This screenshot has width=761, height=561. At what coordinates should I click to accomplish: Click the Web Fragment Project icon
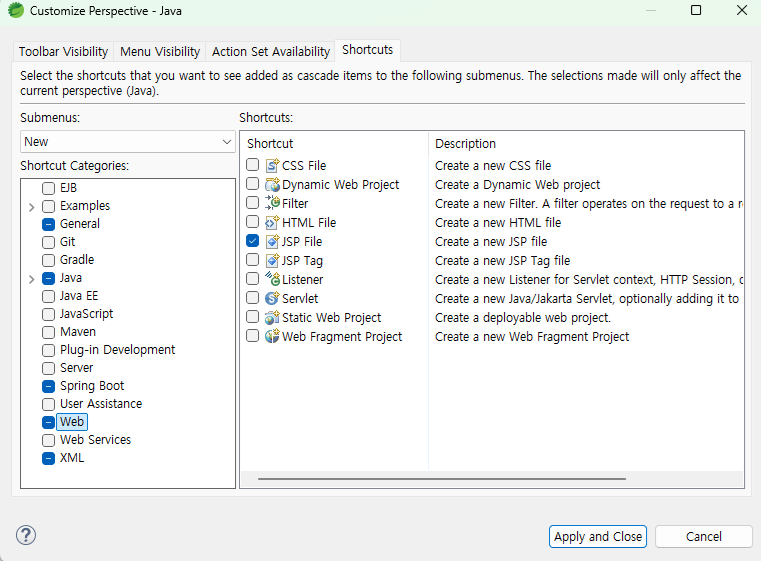(273, 336)
